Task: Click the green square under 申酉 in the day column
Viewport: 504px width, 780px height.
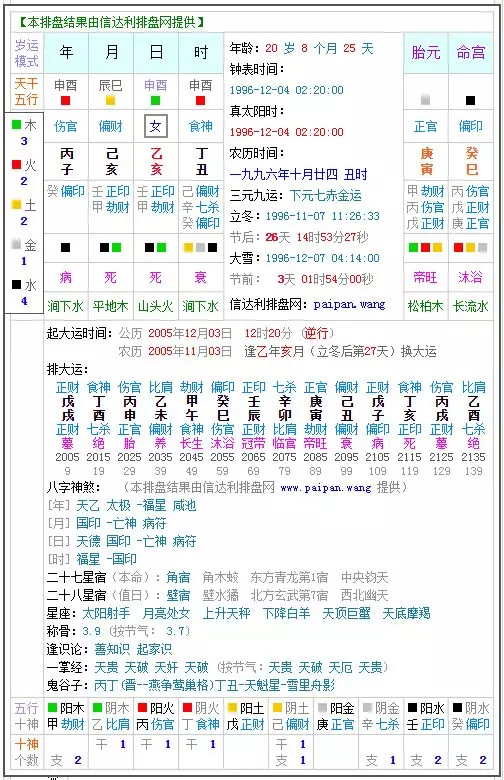Action: 155,100
